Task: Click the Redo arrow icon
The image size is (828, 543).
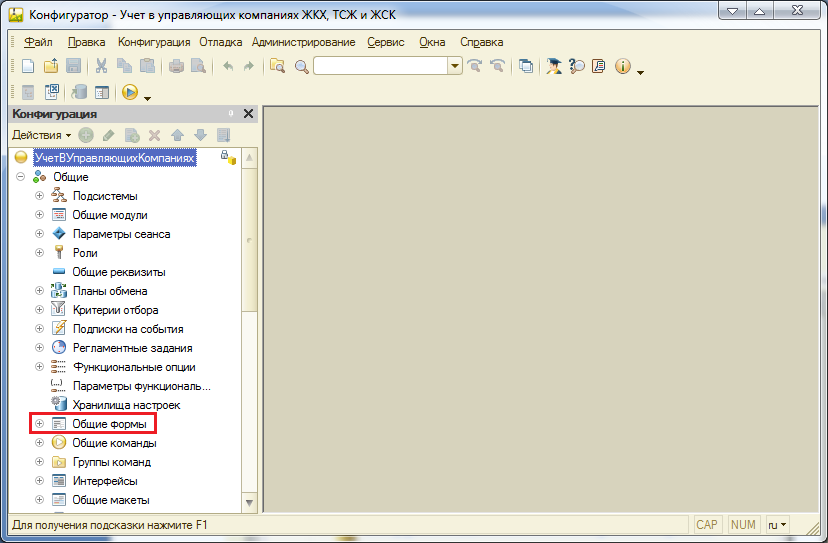Action: [248, 66]
